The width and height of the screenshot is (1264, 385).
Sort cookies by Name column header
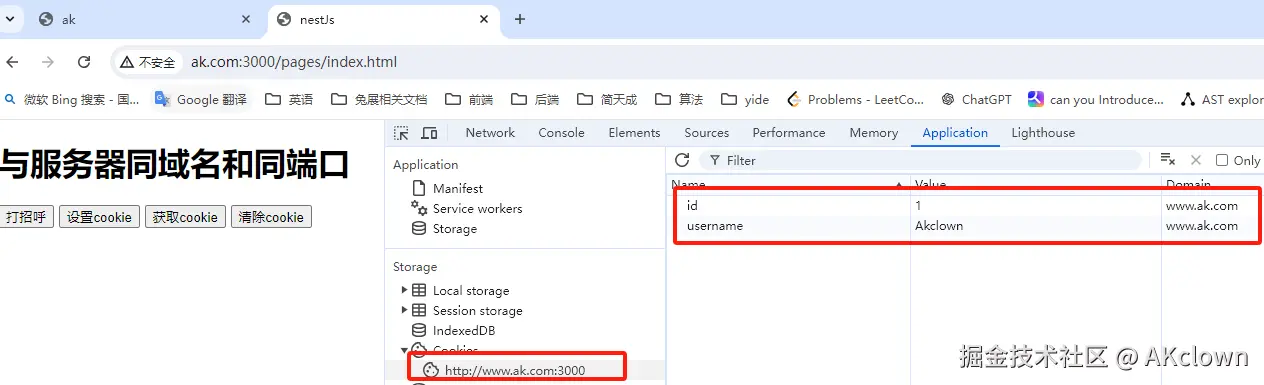[x=788, y=184]
